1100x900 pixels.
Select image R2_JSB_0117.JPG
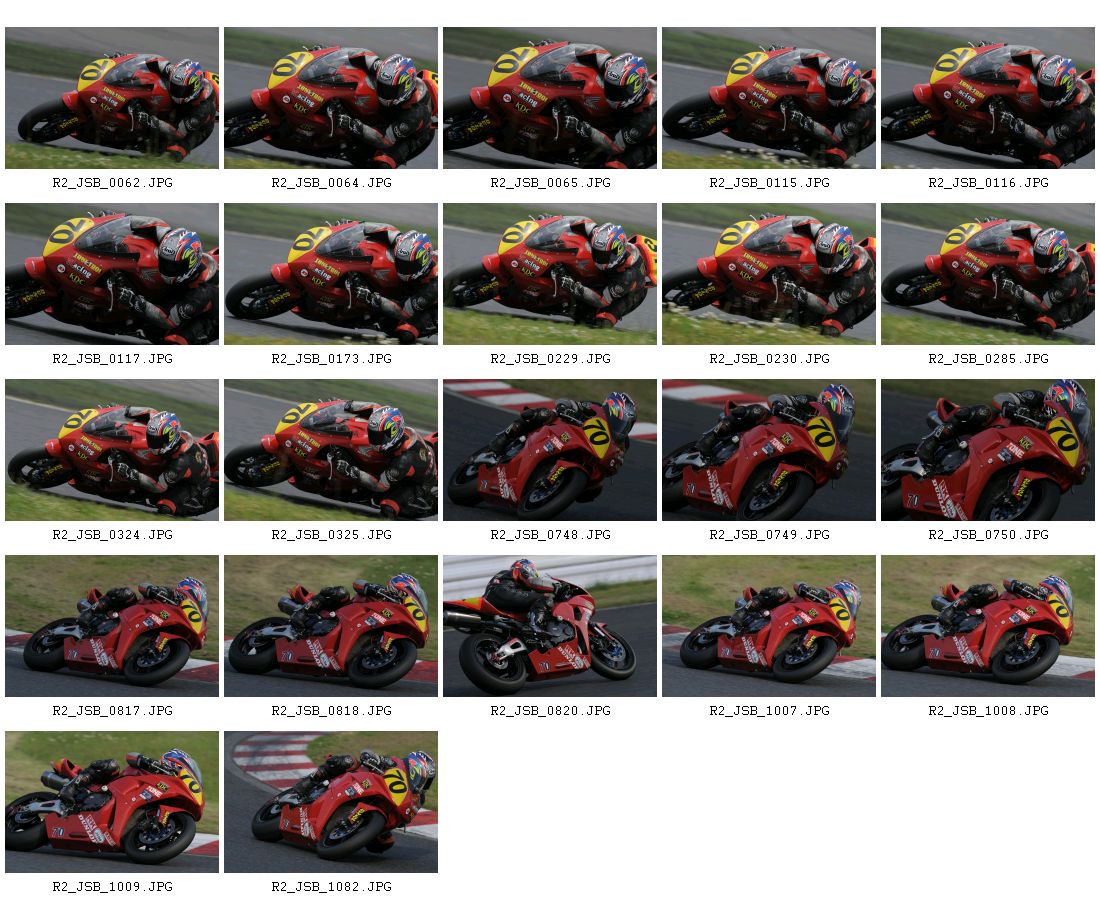pyautogui.click(x=112, y=274)
